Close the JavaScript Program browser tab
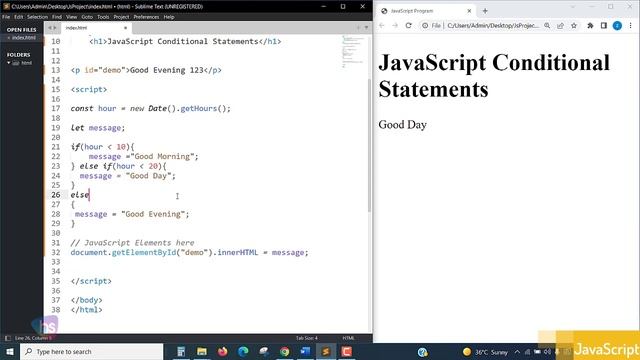 point(469,11)
